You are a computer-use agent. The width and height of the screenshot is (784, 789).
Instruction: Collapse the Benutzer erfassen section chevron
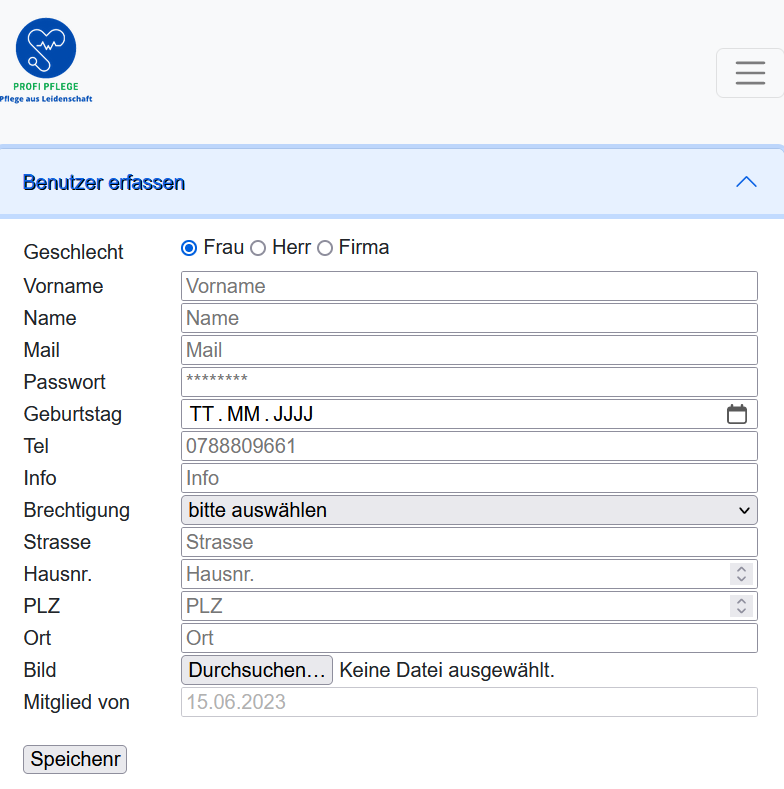(x=746, y=182)
